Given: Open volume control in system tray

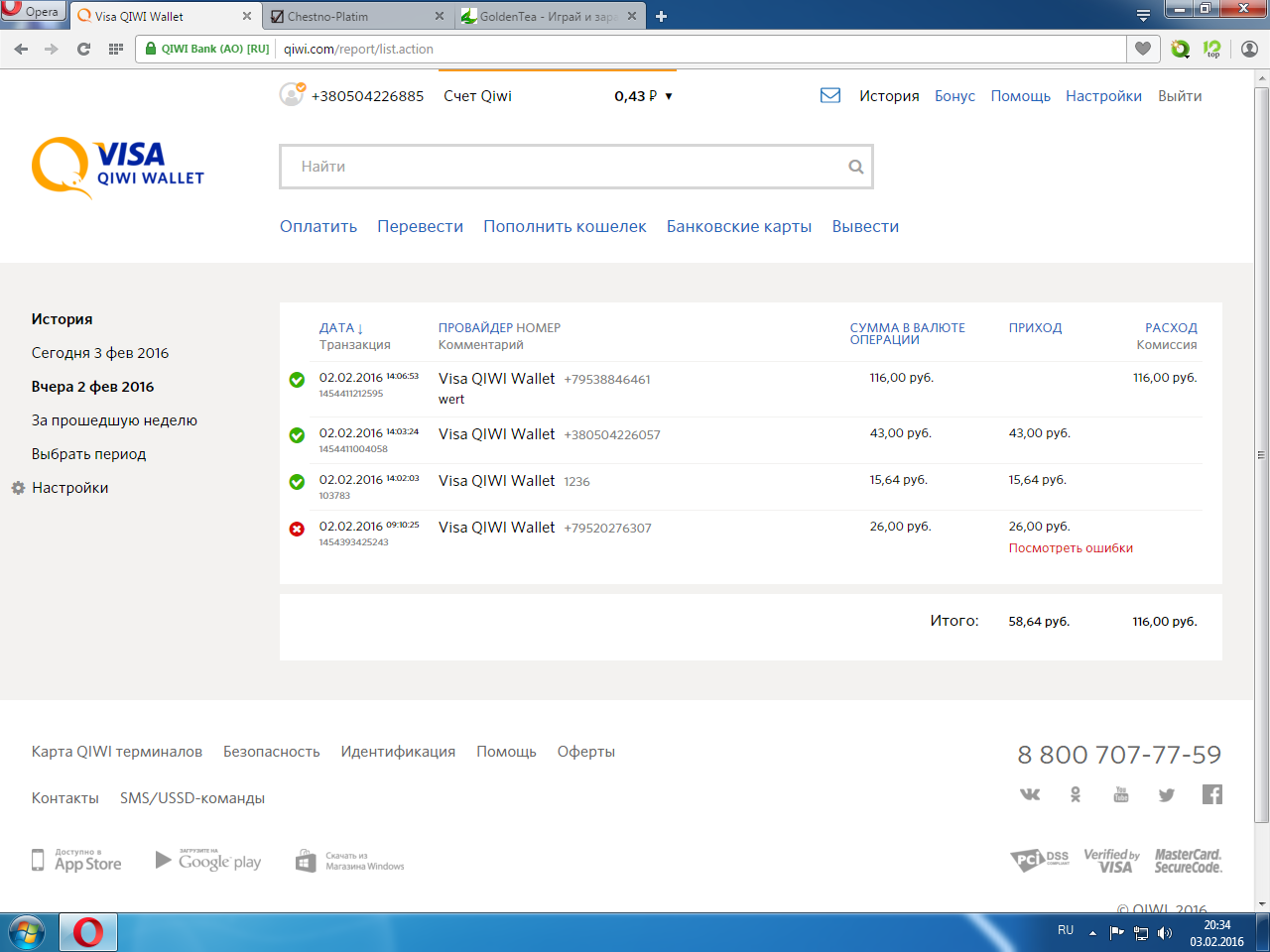Looking at the screenshot, I should pyautogui.click(x=1165, y=933).
